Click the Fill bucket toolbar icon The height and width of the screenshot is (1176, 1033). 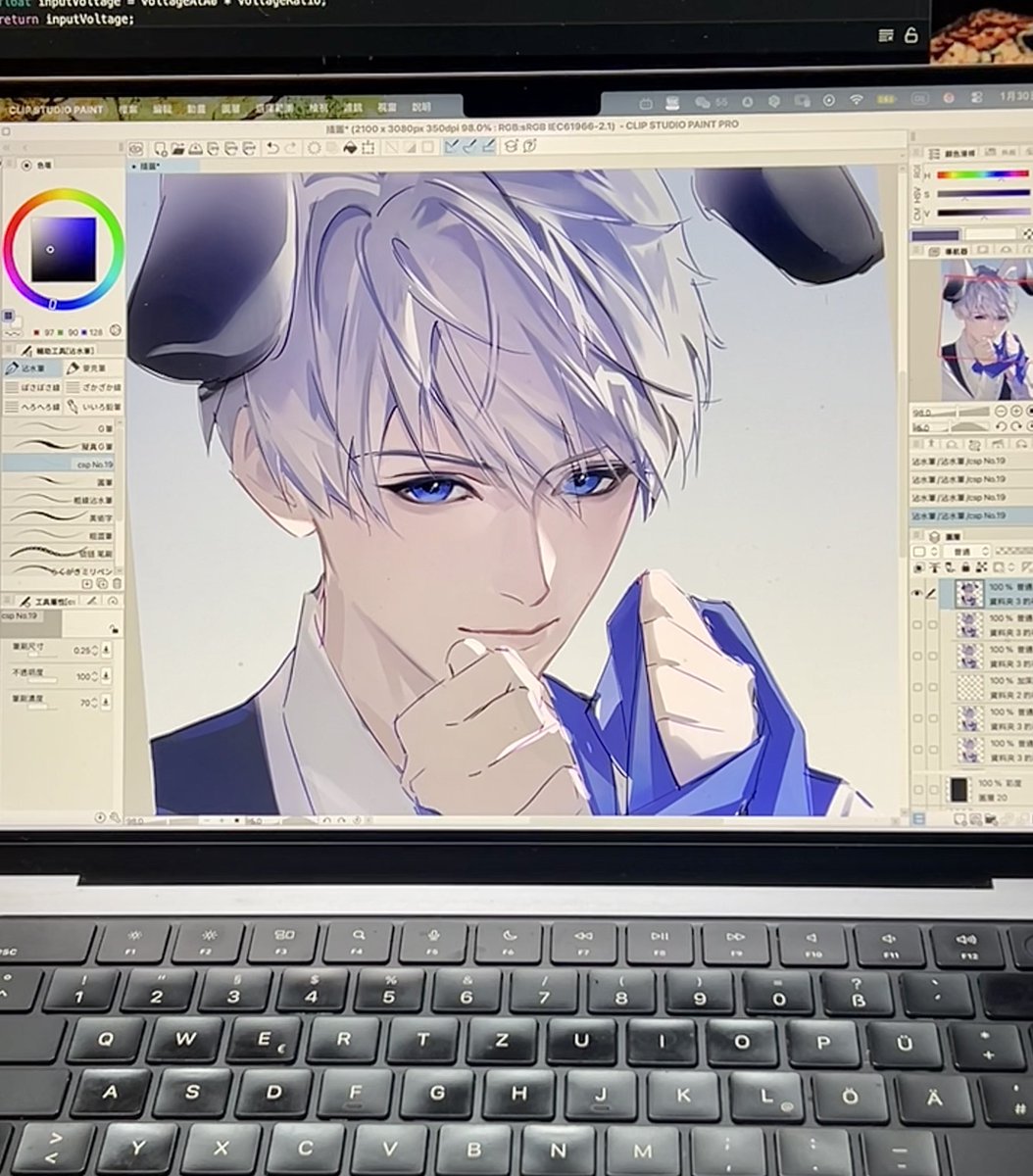click(349, 148)
